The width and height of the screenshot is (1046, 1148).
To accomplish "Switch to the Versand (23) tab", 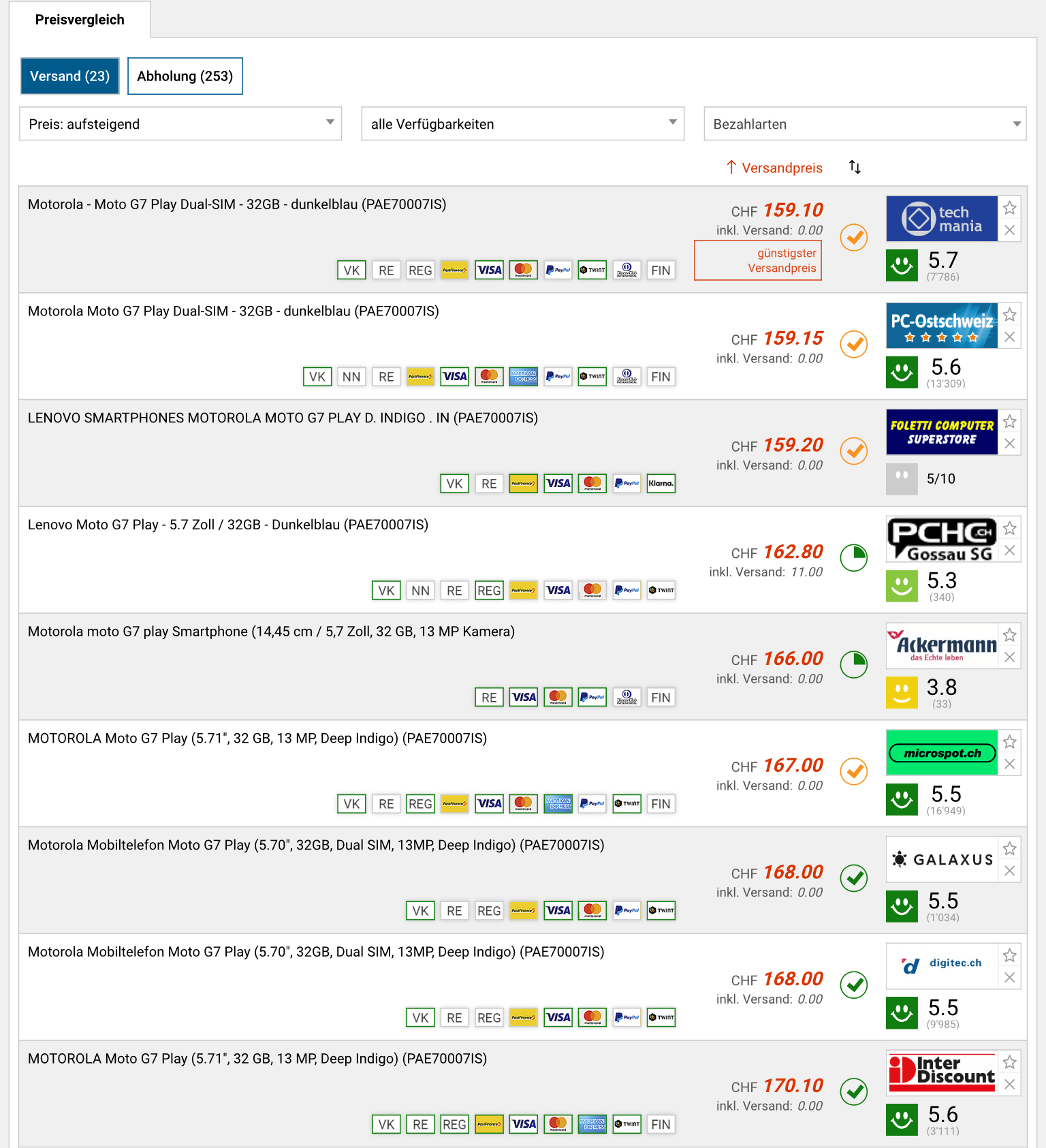I will point(69,76).
